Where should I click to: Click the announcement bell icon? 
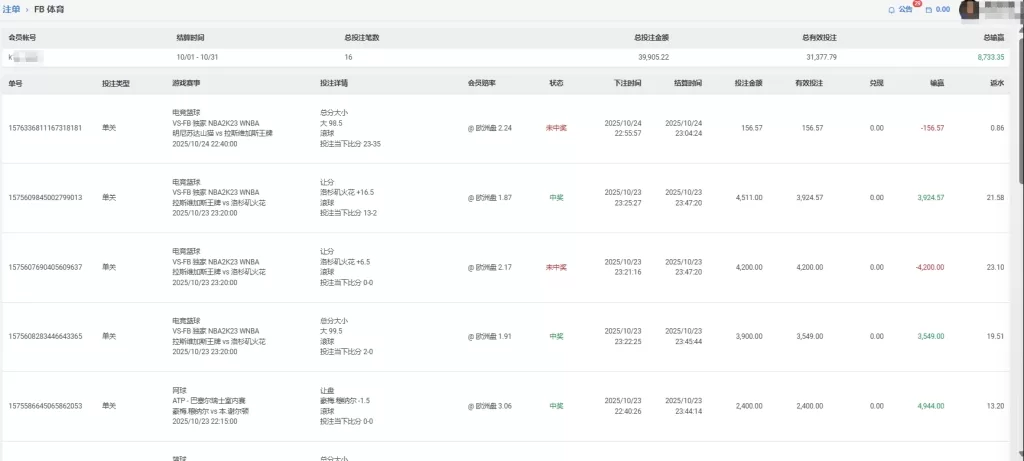[x=892, y=10]
